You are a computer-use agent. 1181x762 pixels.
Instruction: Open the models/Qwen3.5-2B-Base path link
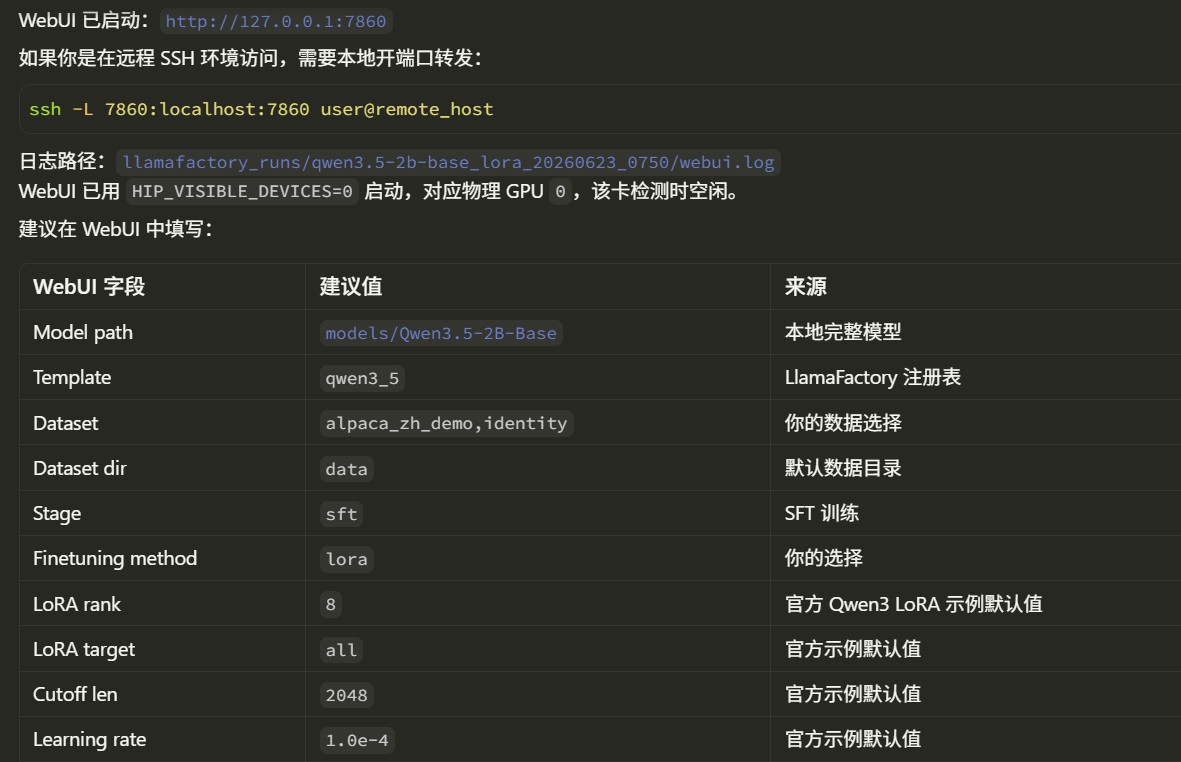[x=441, y=333]
